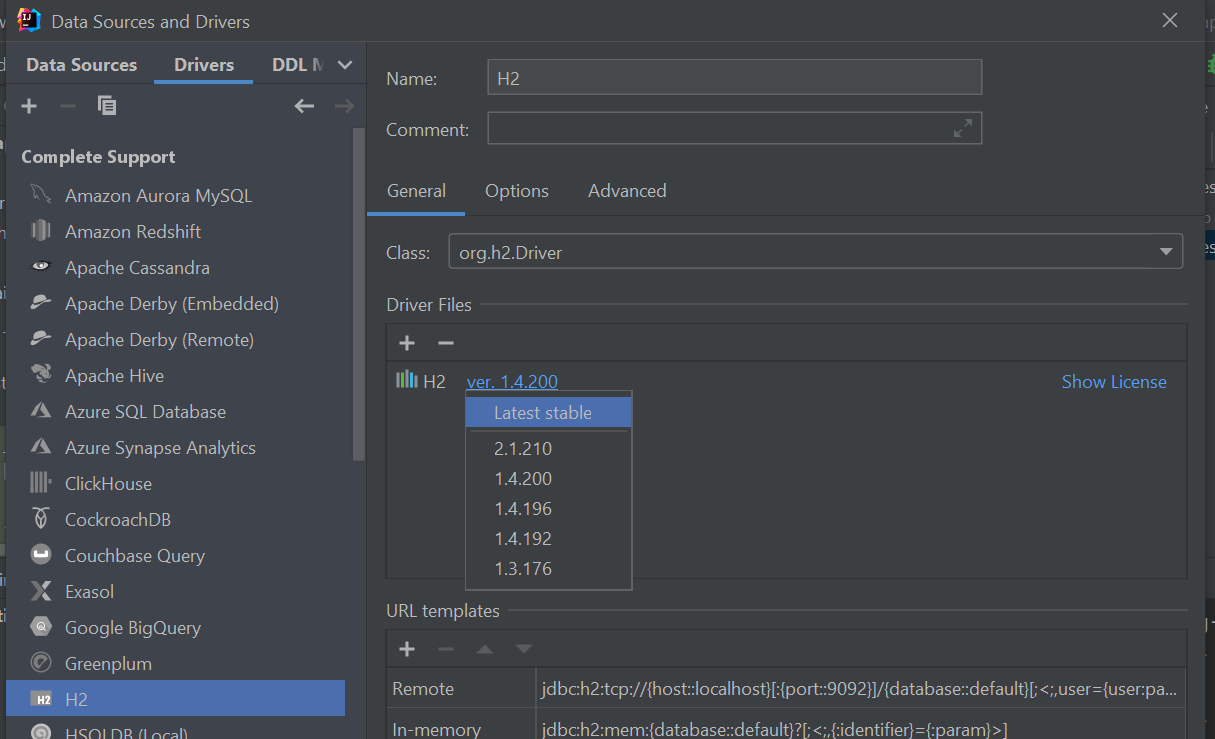Click the Couchbase Query icon
This screenshot has height=739, width=1215.
click(x=41, y=555)
